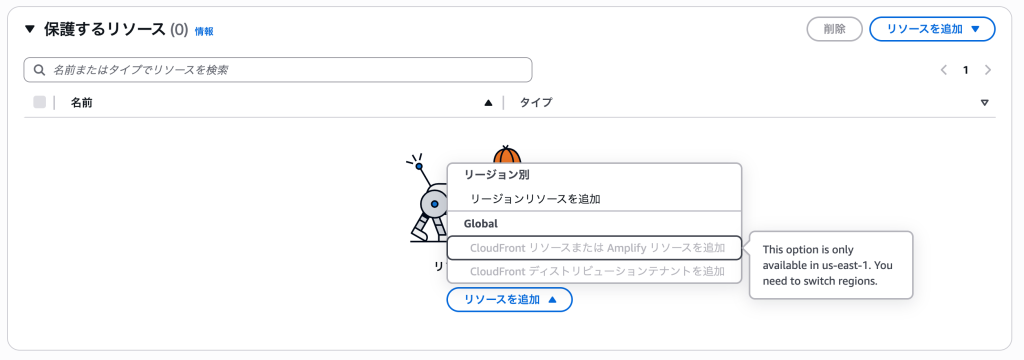
Task: Close the center リソースを追加 dropdown button
Action: tap(509, 300)
